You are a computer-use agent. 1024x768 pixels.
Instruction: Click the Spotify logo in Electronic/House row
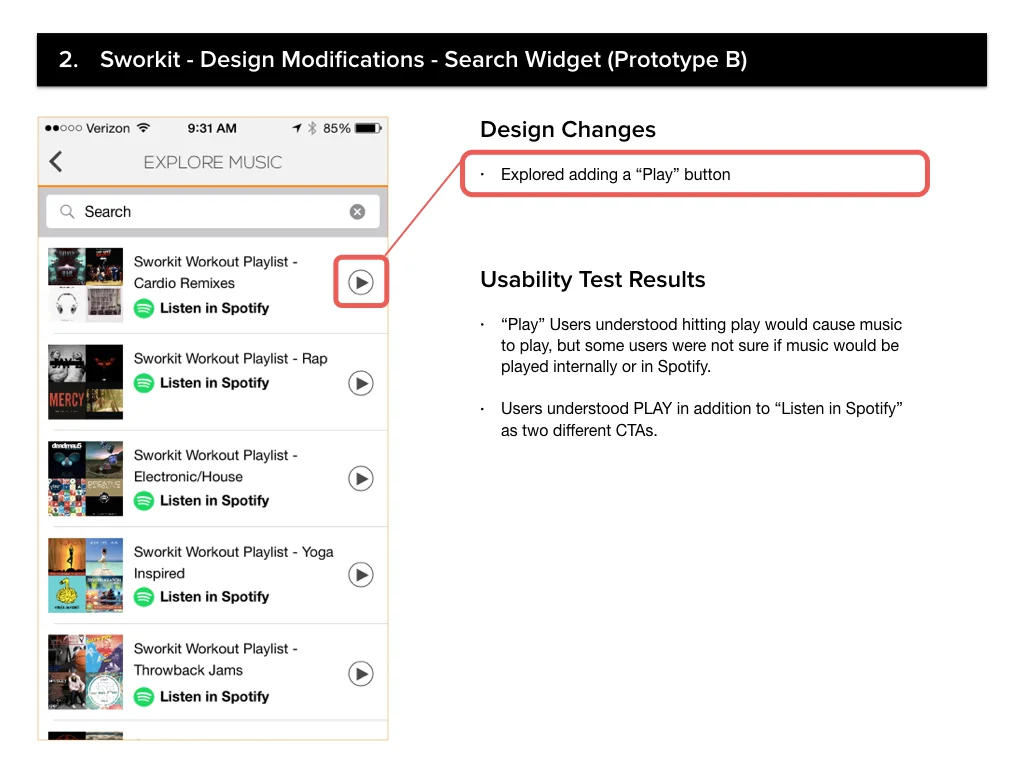click(x=144, y=501)
